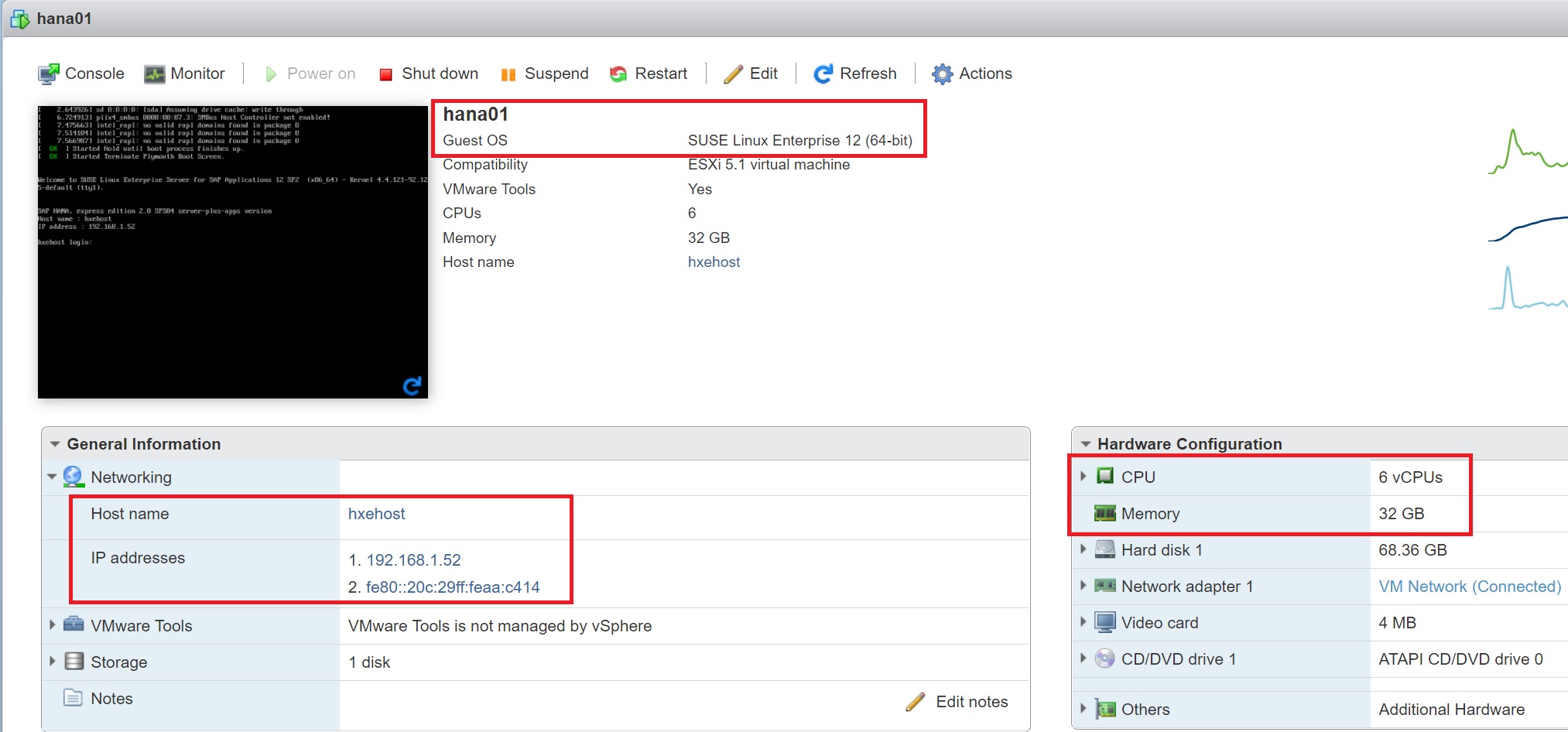
Task: Click the Suspend label
Action: click(556, 74)
